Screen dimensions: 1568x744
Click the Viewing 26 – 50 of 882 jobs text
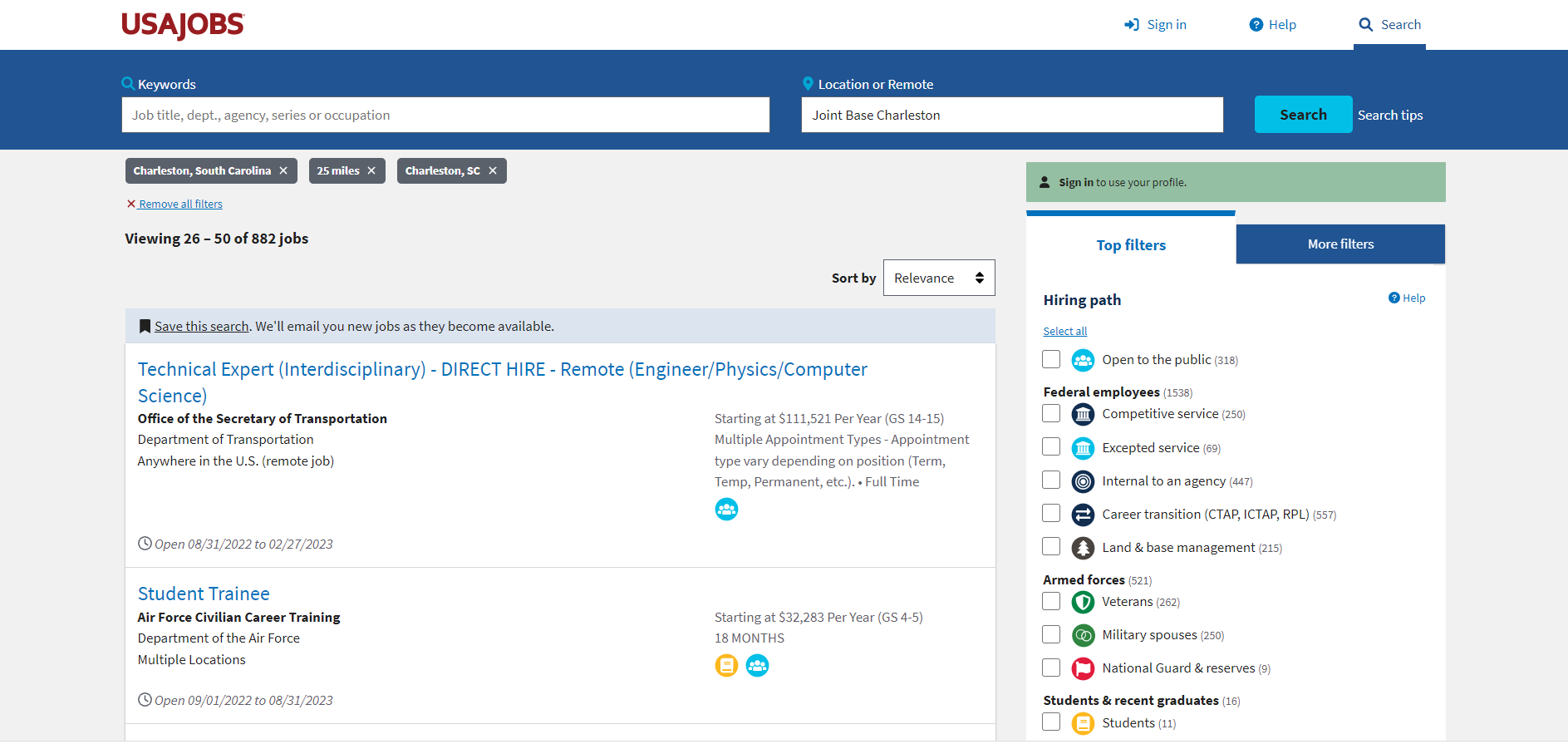[217, 239]
